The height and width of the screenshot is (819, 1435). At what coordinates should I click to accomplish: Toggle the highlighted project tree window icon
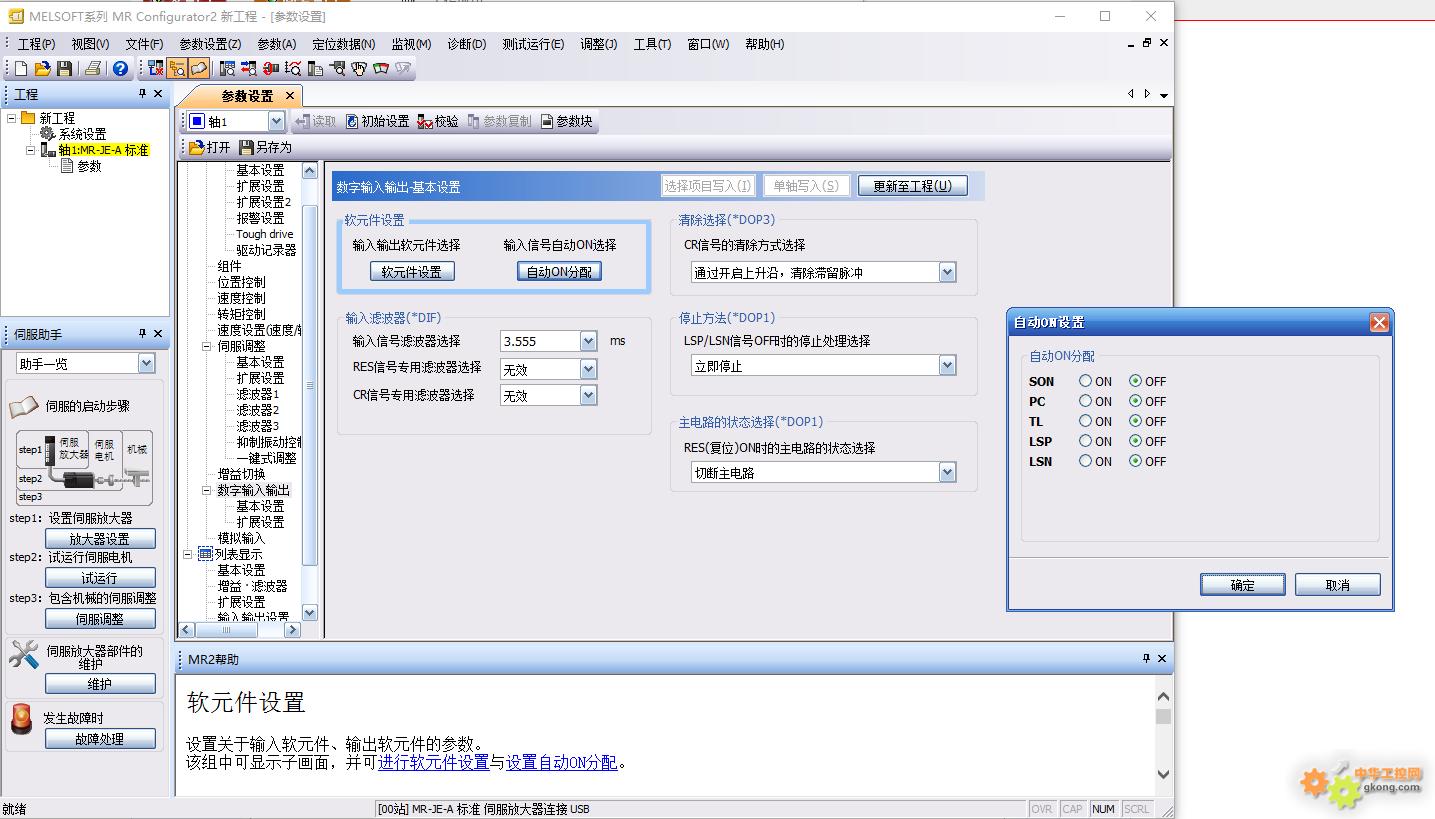pyautogui.click(x=177, y=68)
